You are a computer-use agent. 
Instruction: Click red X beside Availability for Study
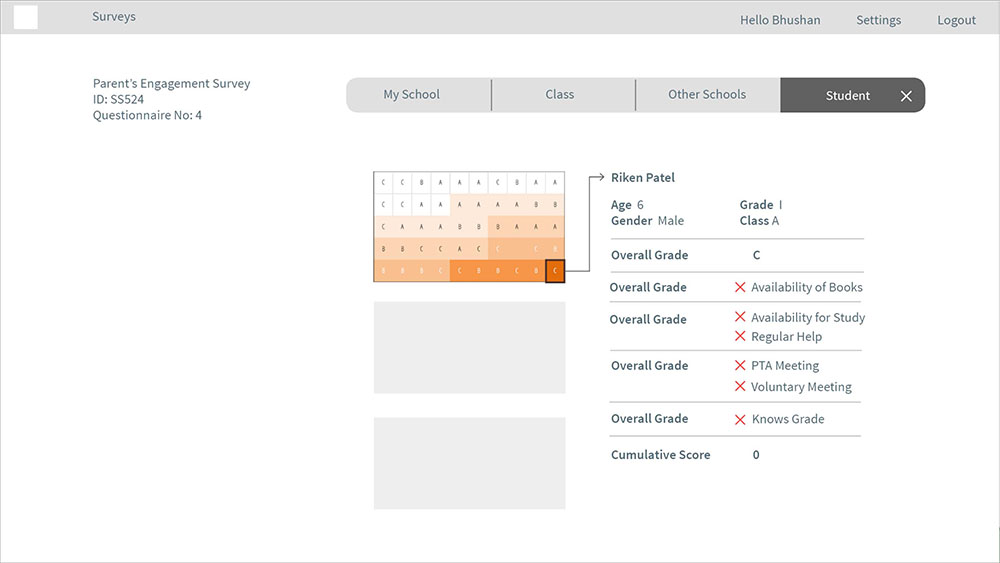point(740,317)
